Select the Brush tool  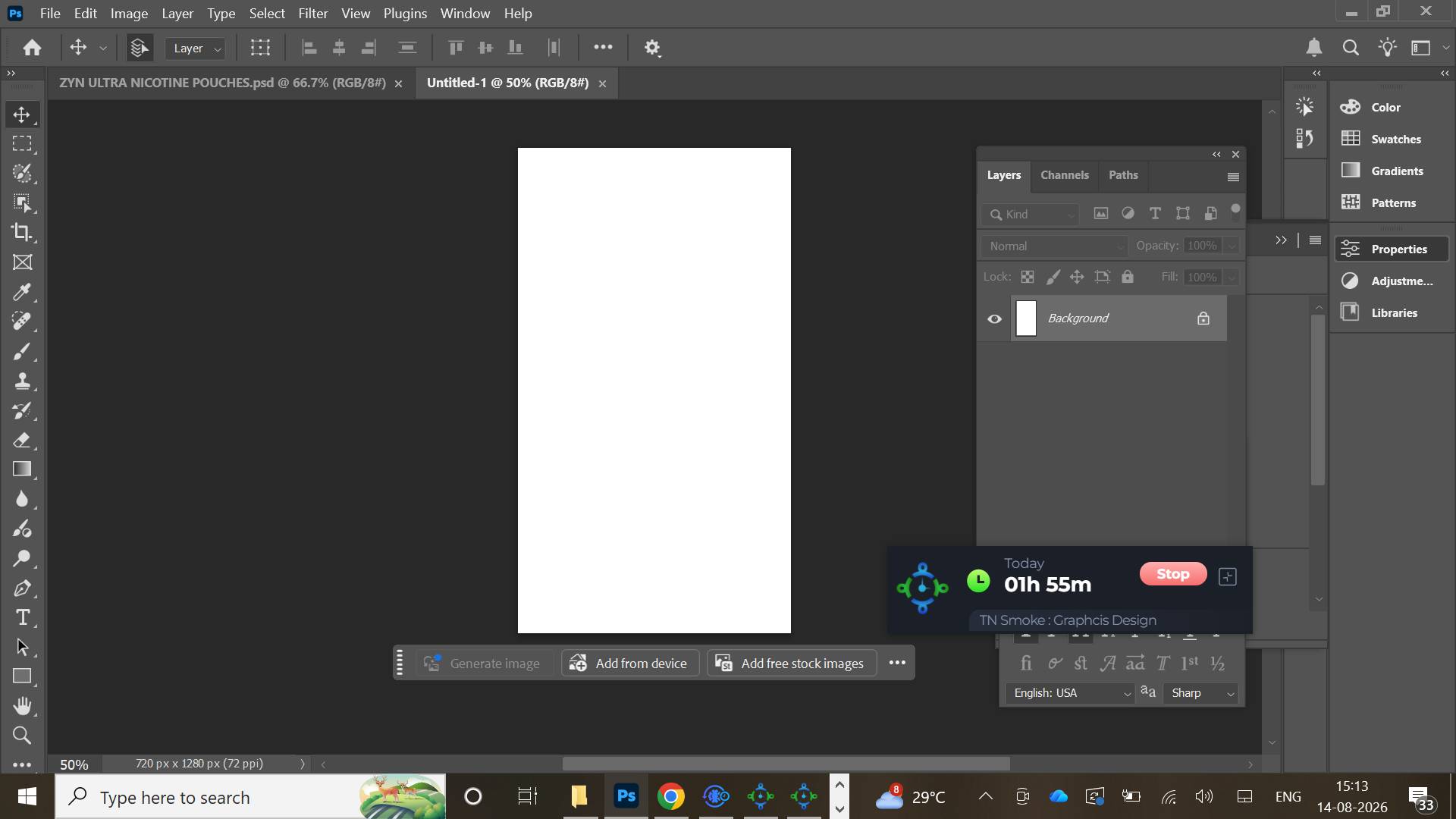point(22,351)
